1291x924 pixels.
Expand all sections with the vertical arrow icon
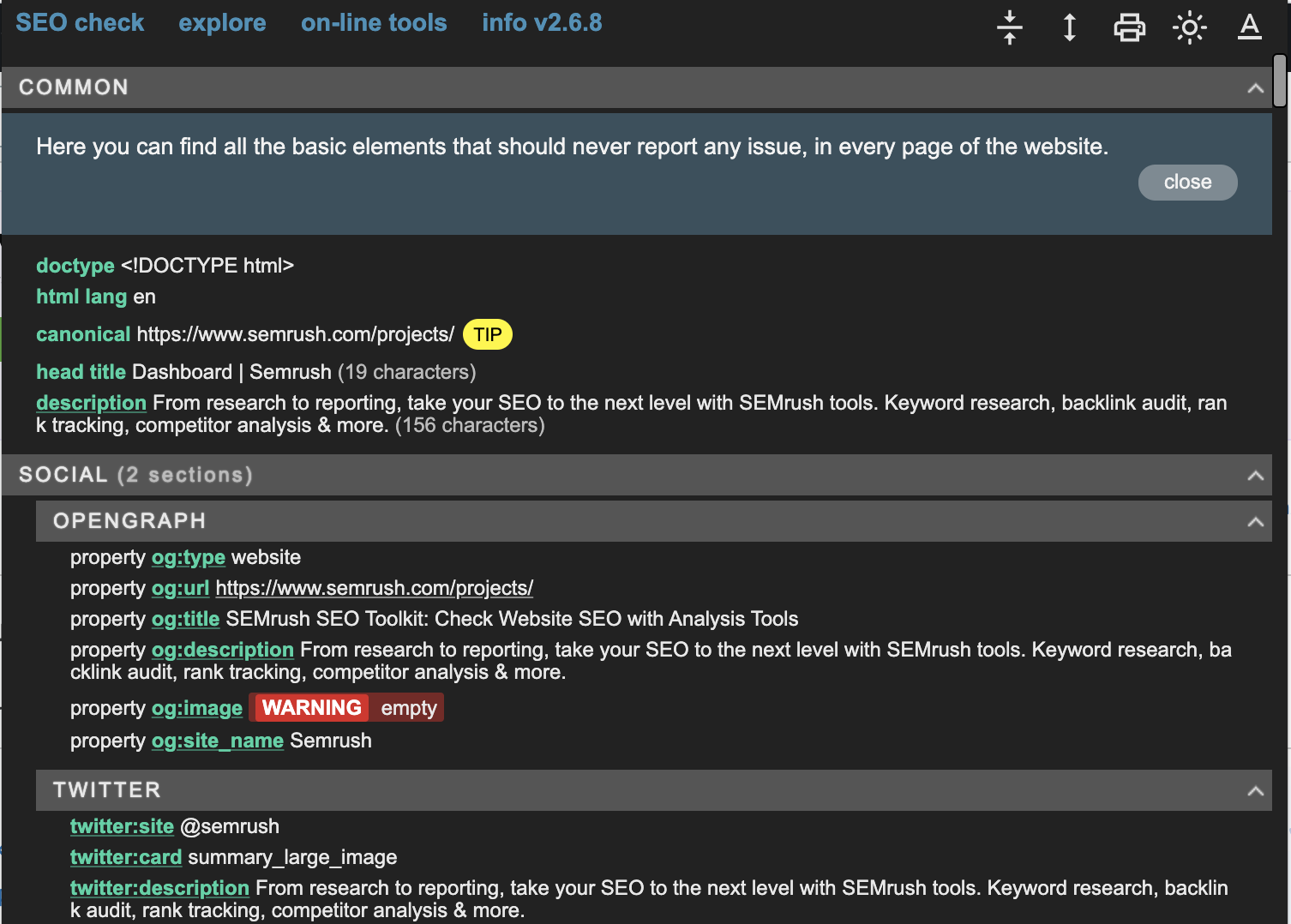[x=1069, y=27]
